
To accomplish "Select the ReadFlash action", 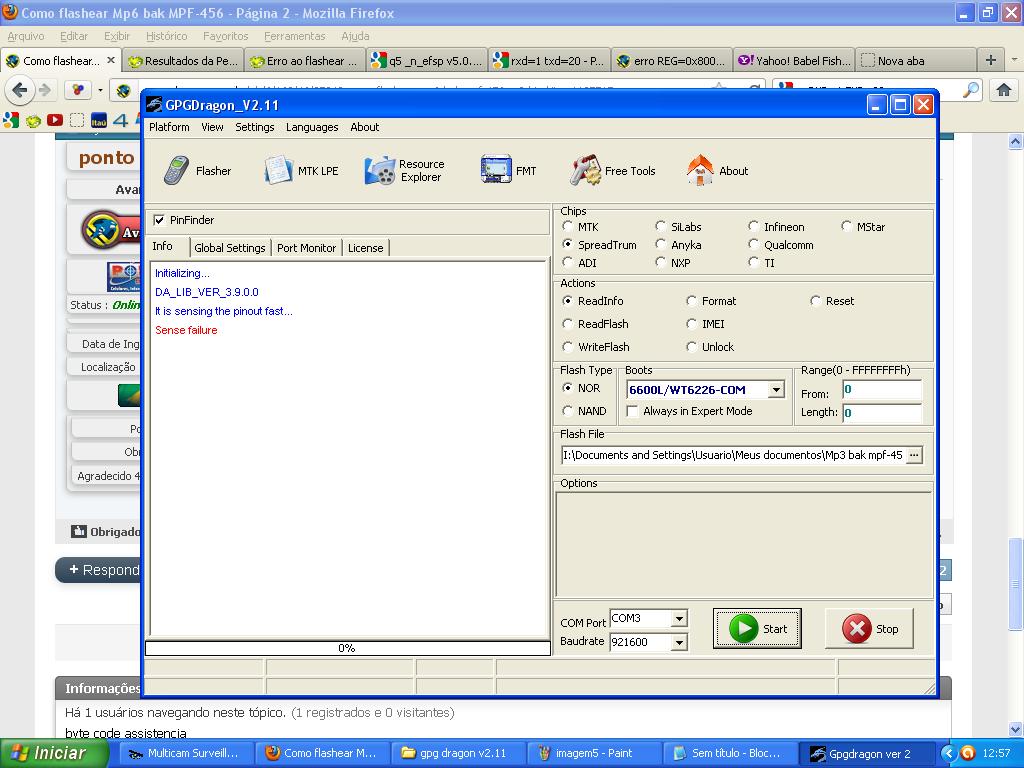I will click(x=568, y=324).
